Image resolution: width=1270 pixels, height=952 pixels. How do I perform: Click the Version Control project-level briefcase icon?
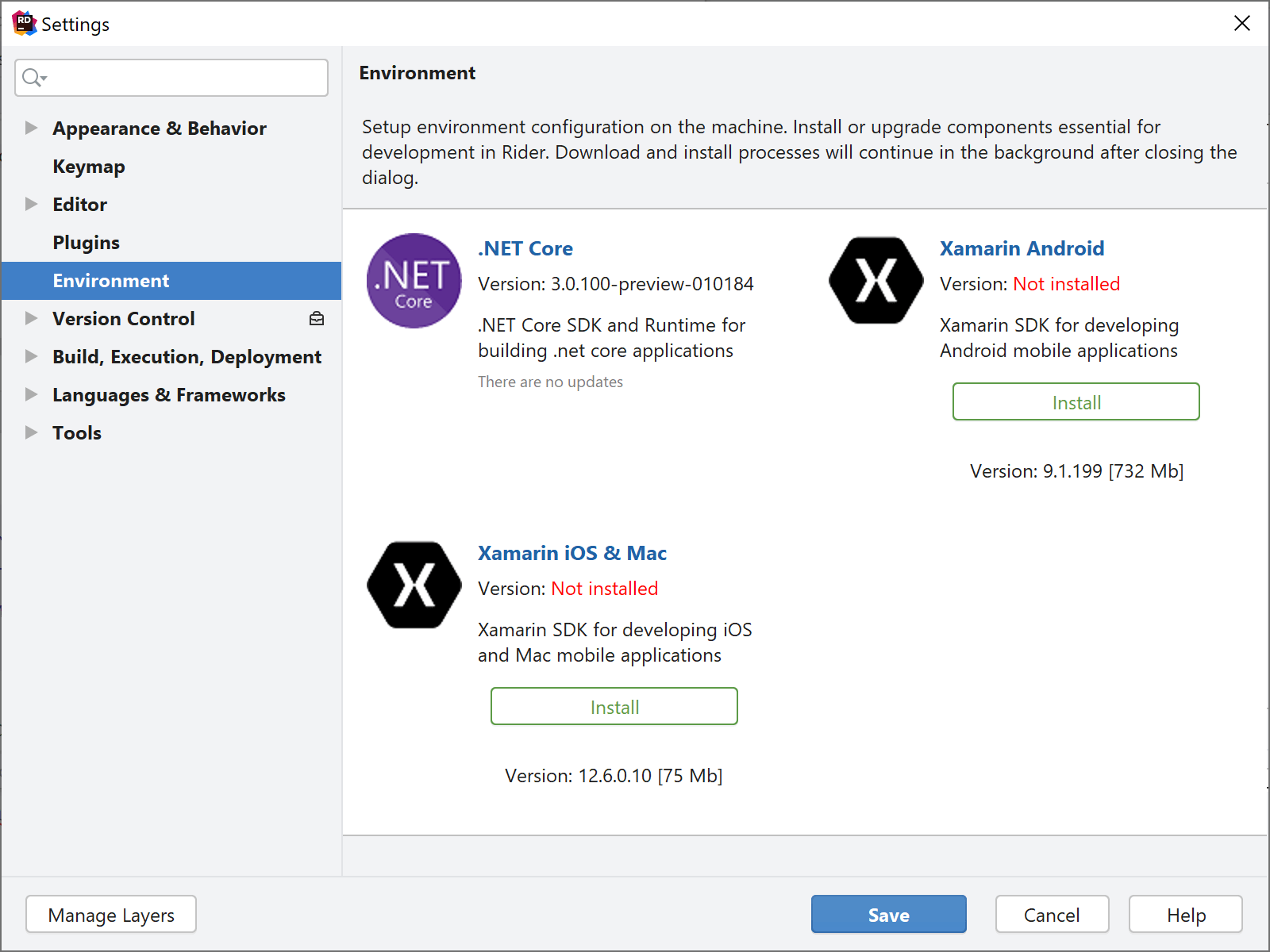pos(317,319)
